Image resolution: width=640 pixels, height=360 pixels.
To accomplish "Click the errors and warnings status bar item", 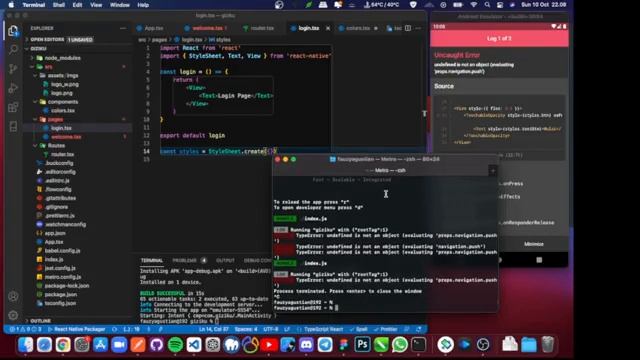I will click(25, 329).
